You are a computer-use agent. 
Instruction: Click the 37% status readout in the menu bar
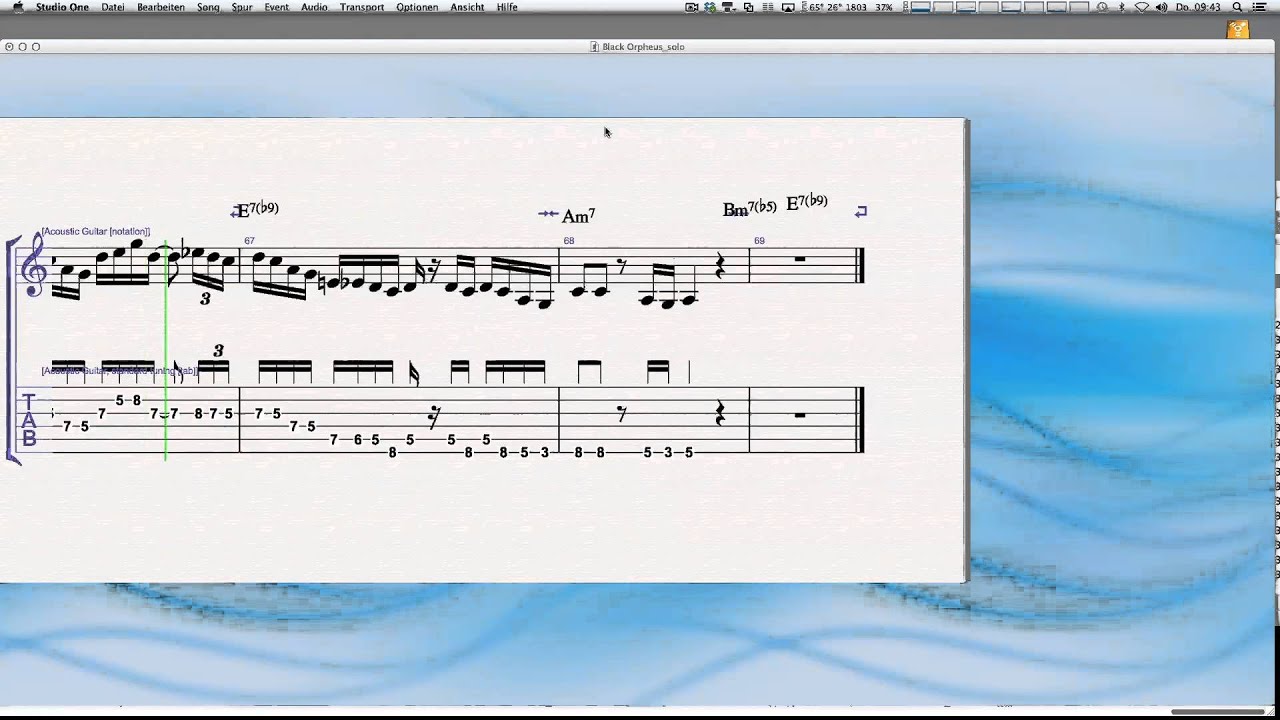pos(884,7)
